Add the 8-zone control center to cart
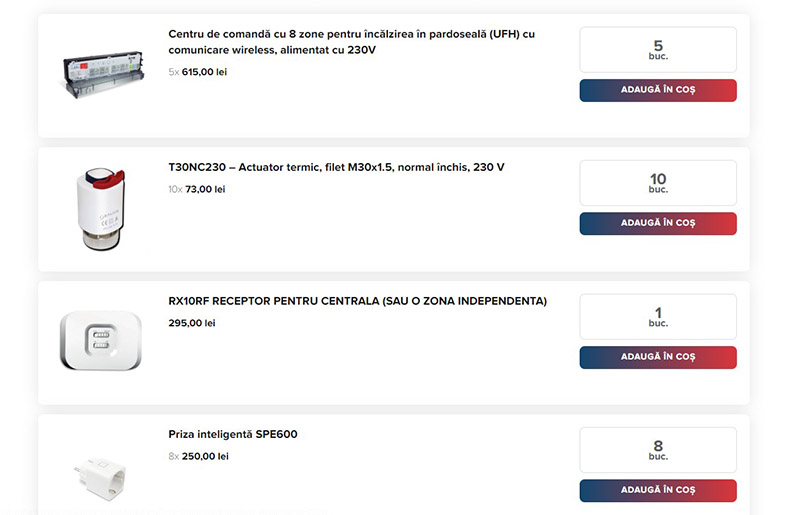 tap(658, 90)
